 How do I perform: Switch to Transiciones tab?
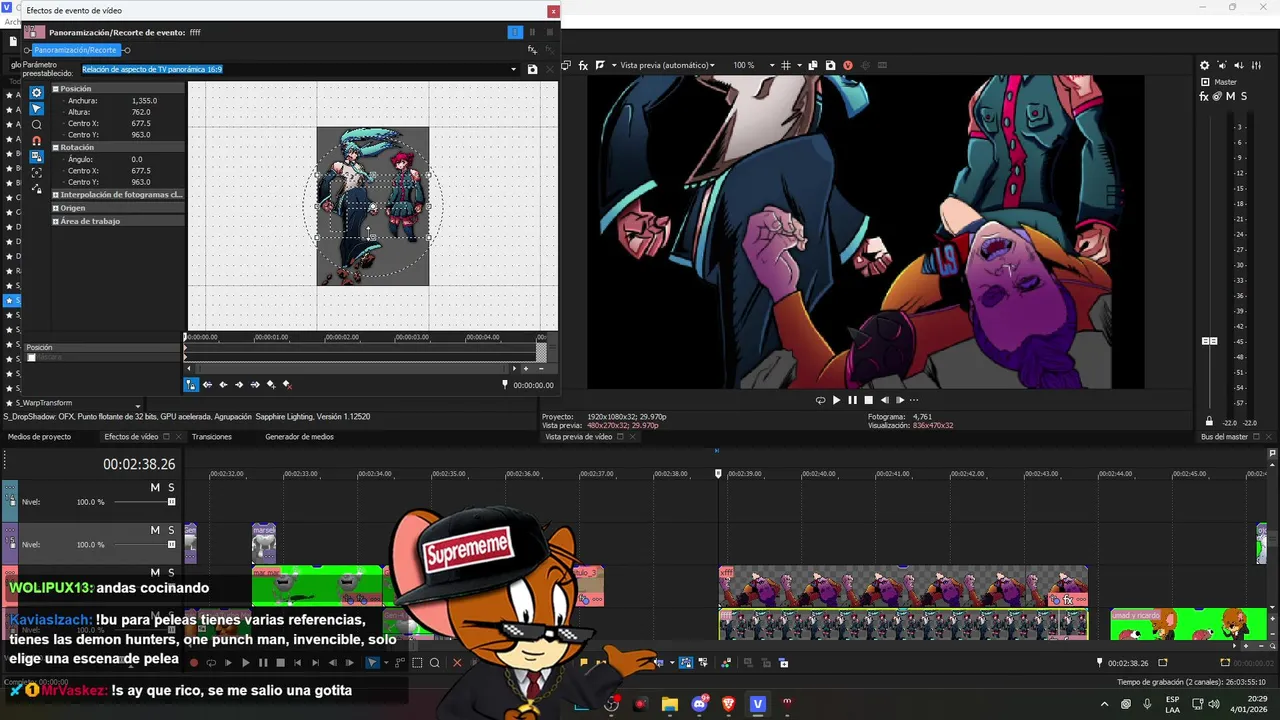pyautogui.click(x=212, y=437)
